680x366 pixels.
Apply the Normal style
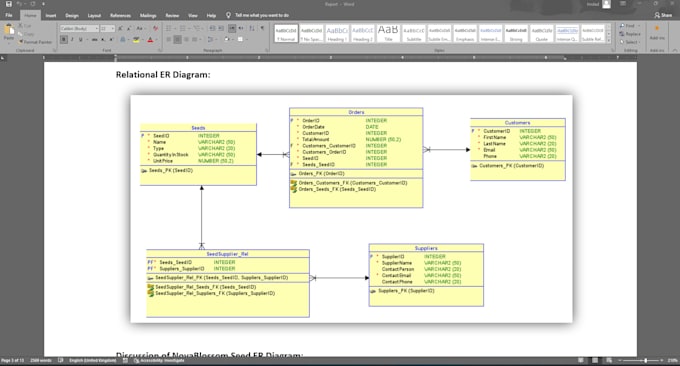click(x=286, y=33)
